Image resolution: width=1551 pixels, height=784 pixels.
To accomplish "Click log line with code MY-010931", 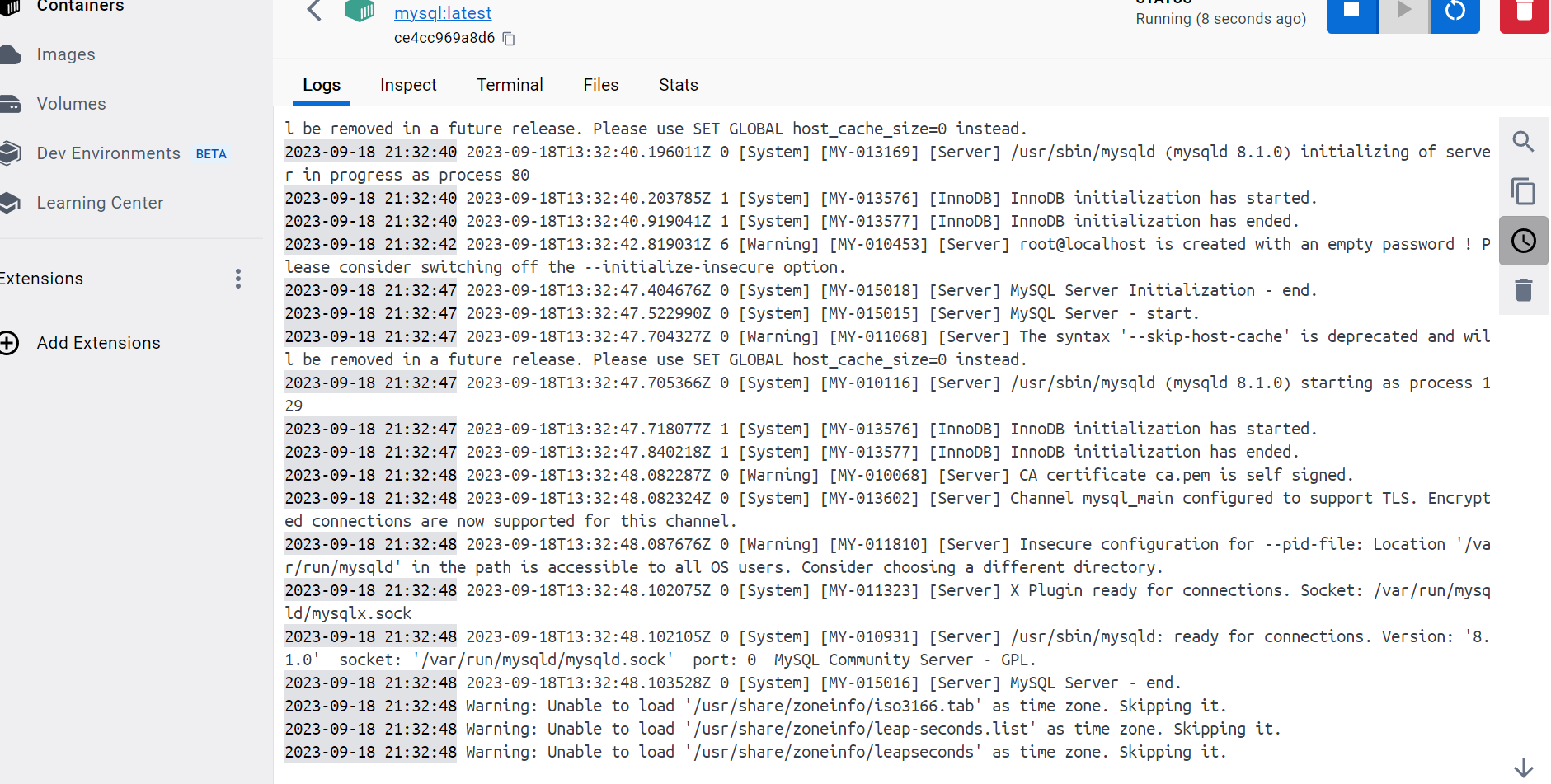I will click(x=887, y=648).
